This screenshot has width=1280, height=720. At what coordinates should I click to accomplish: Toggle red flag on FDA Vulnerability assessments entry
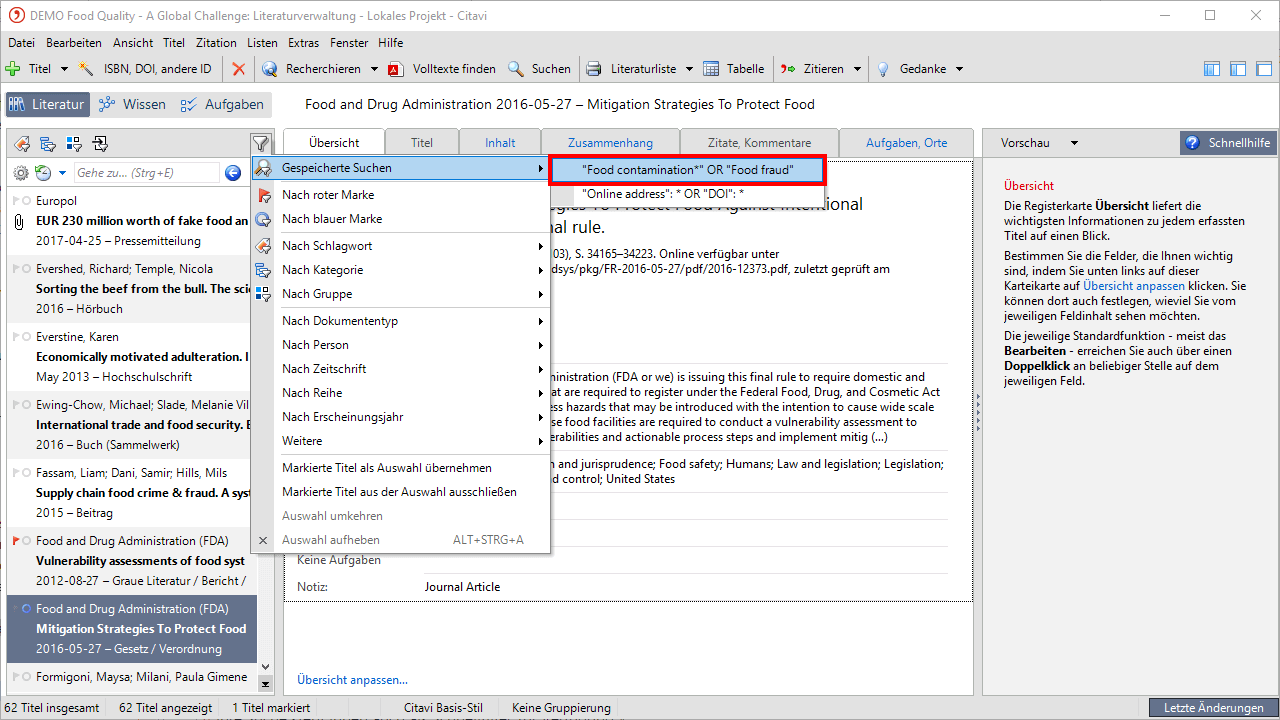16,541
